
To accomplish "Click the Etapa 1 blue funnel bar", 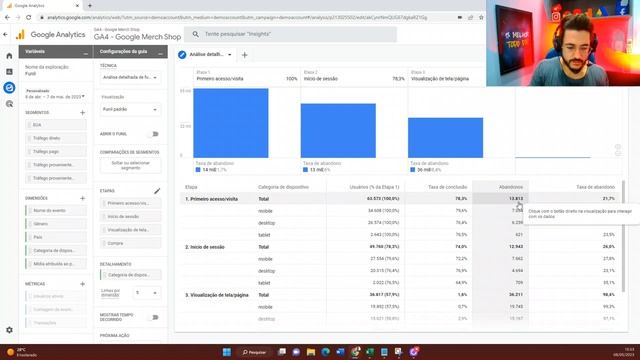I will (x=231, y=123).
